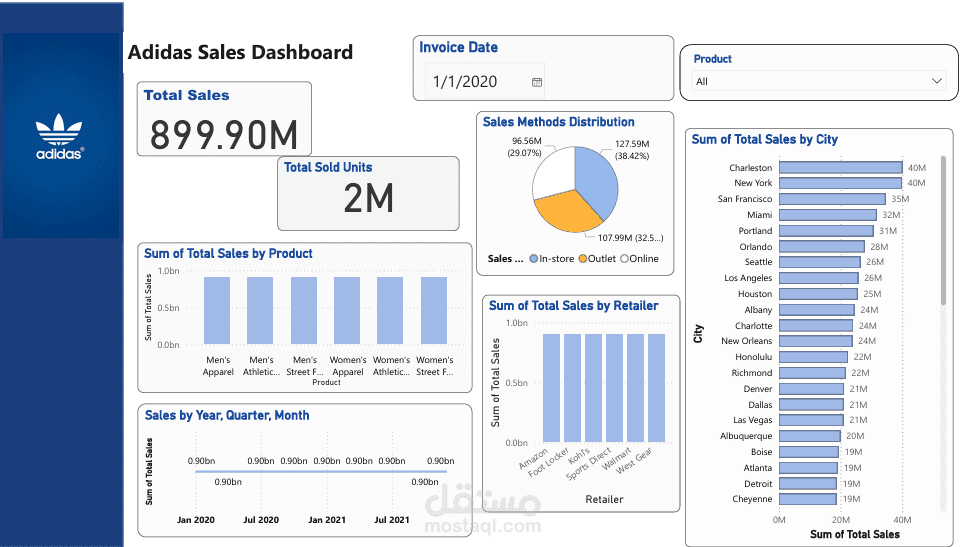Click the Sales by Year, Quarter, Month title
The height and width of the screenshot is (547, 967).
[227, 416]
